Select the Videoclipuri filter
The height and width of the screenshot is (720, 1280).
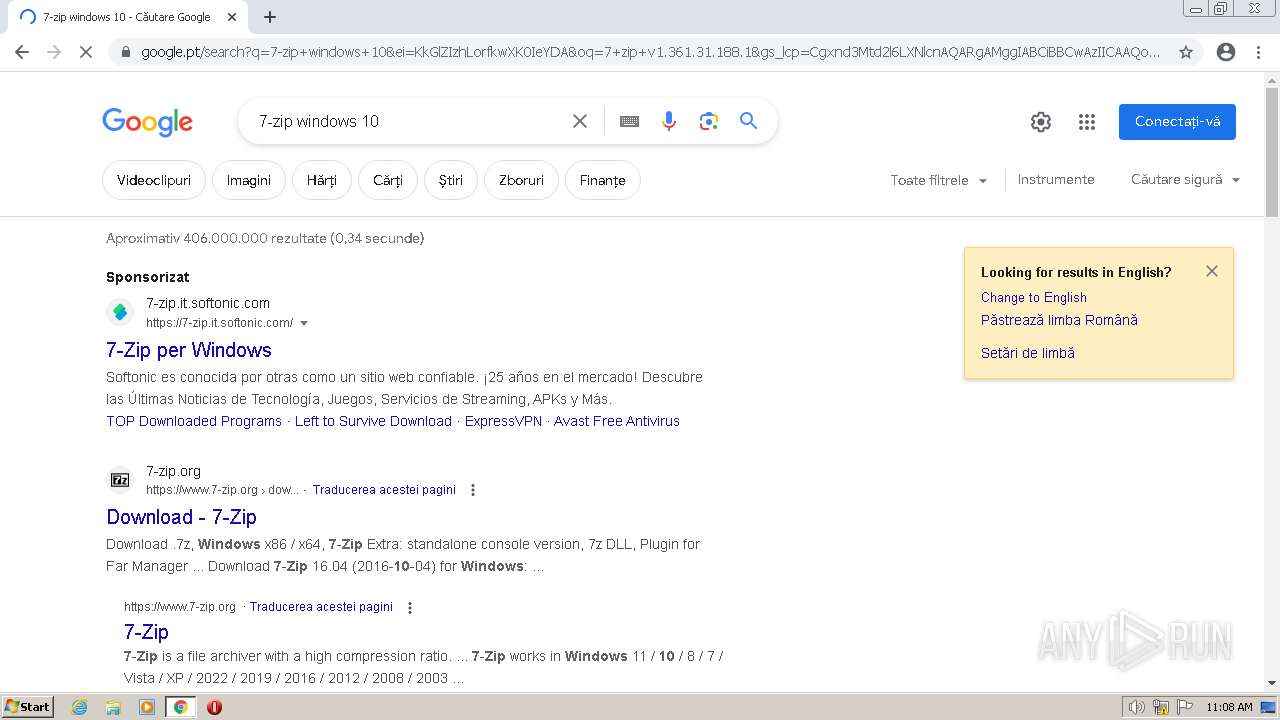pos(154,180)
